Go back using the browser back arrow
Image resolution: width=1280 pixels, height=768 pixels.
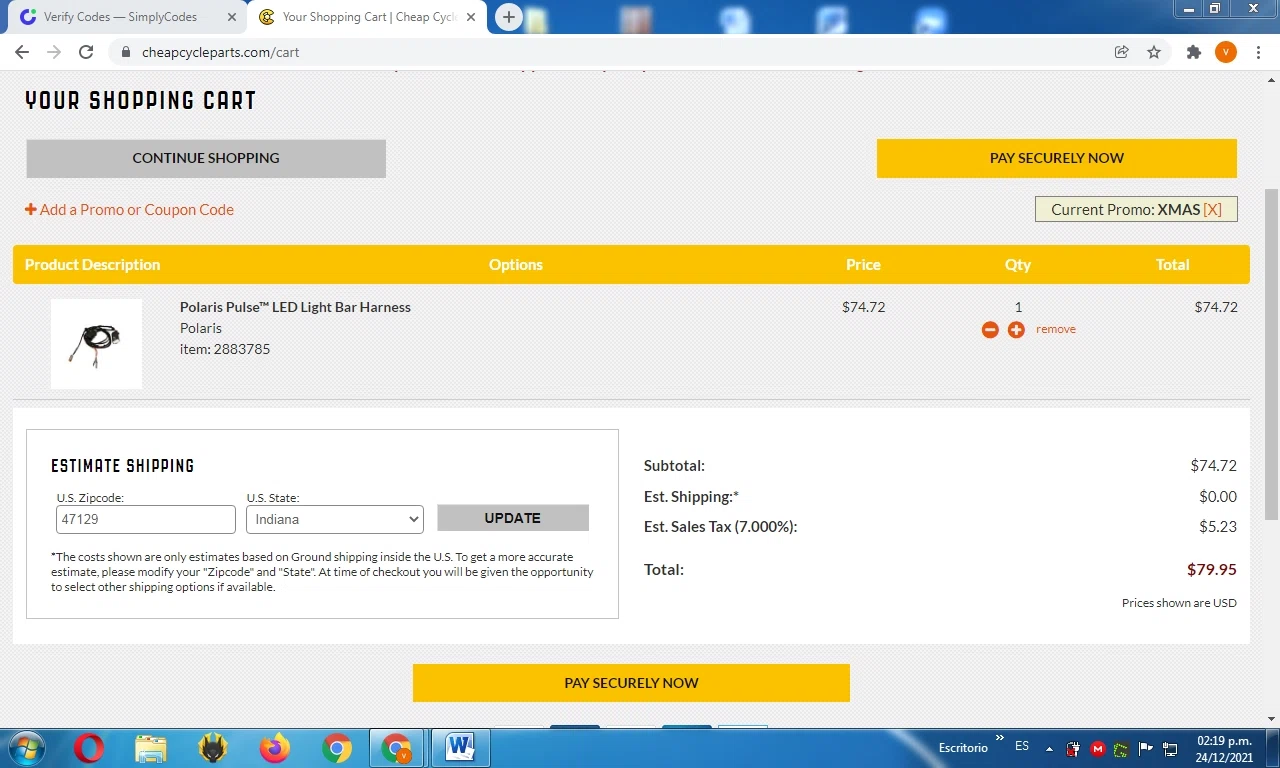[x=22, y=52]
